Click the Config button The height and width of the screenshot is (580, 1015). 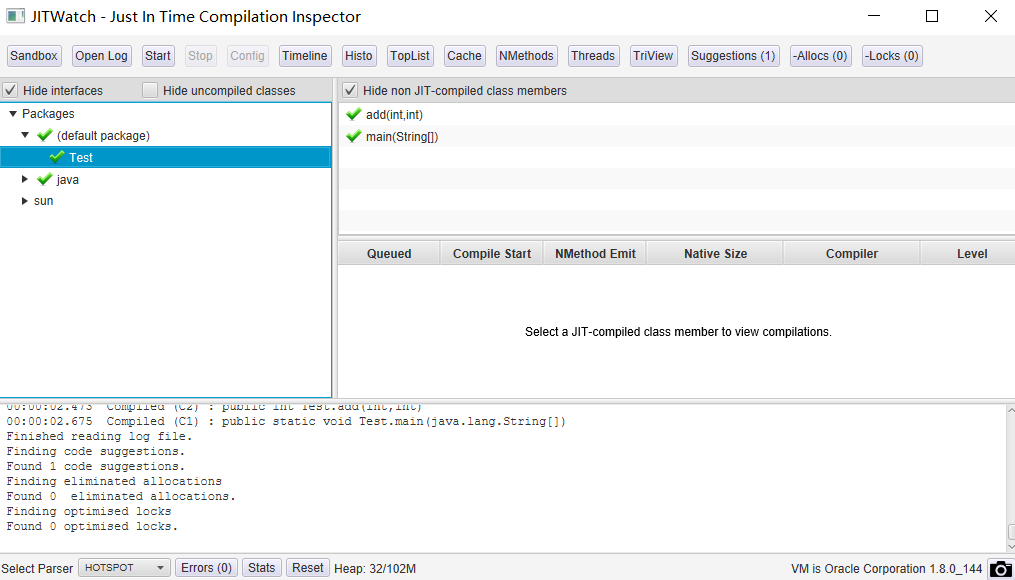click(247, 56)
